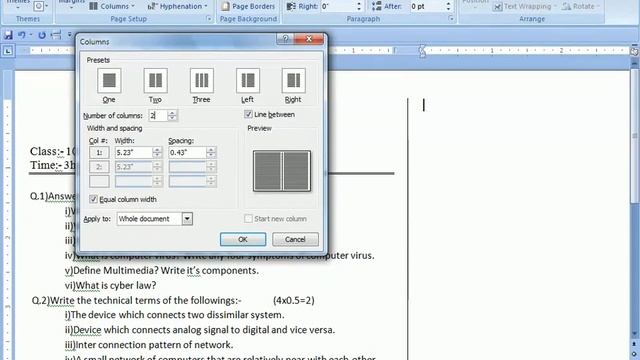The height and width of the screenshot is (360, 640).
Task: Click the Number of columns spinner arrows
Action: click(172, 116)
